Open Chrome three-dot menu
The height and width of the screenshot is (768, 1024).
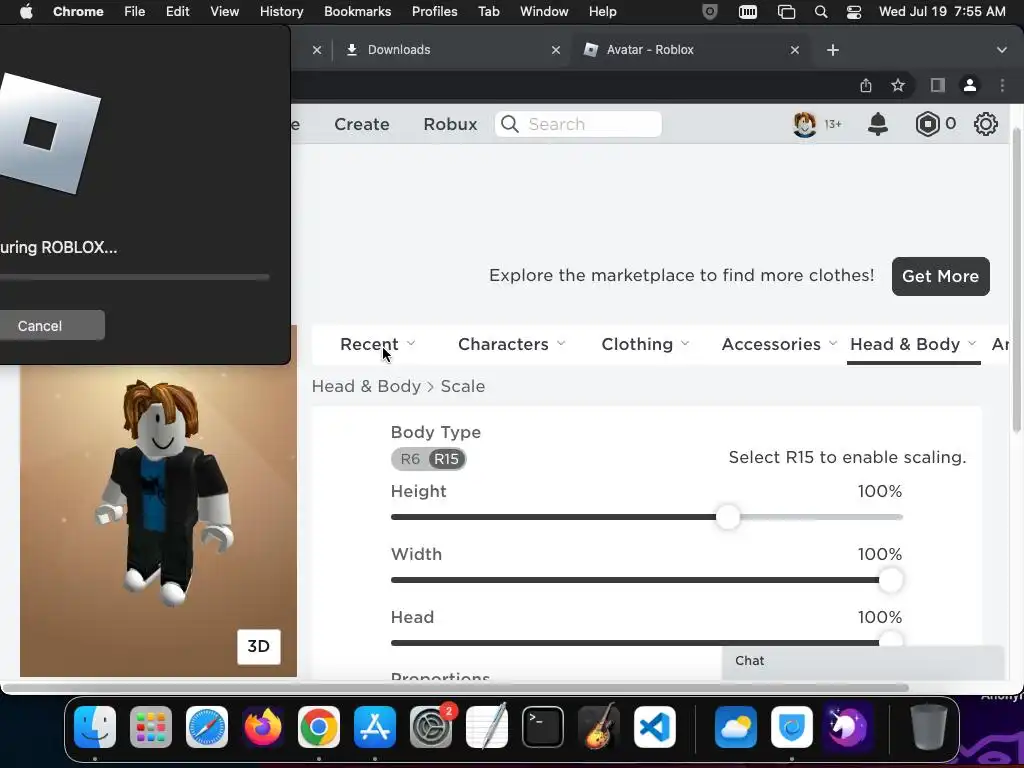point(1002,85)
